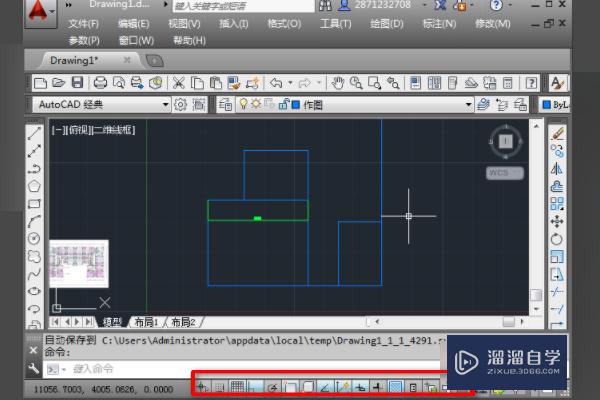
Task: Click the Rotate modify tool
Action: [557, 239]
